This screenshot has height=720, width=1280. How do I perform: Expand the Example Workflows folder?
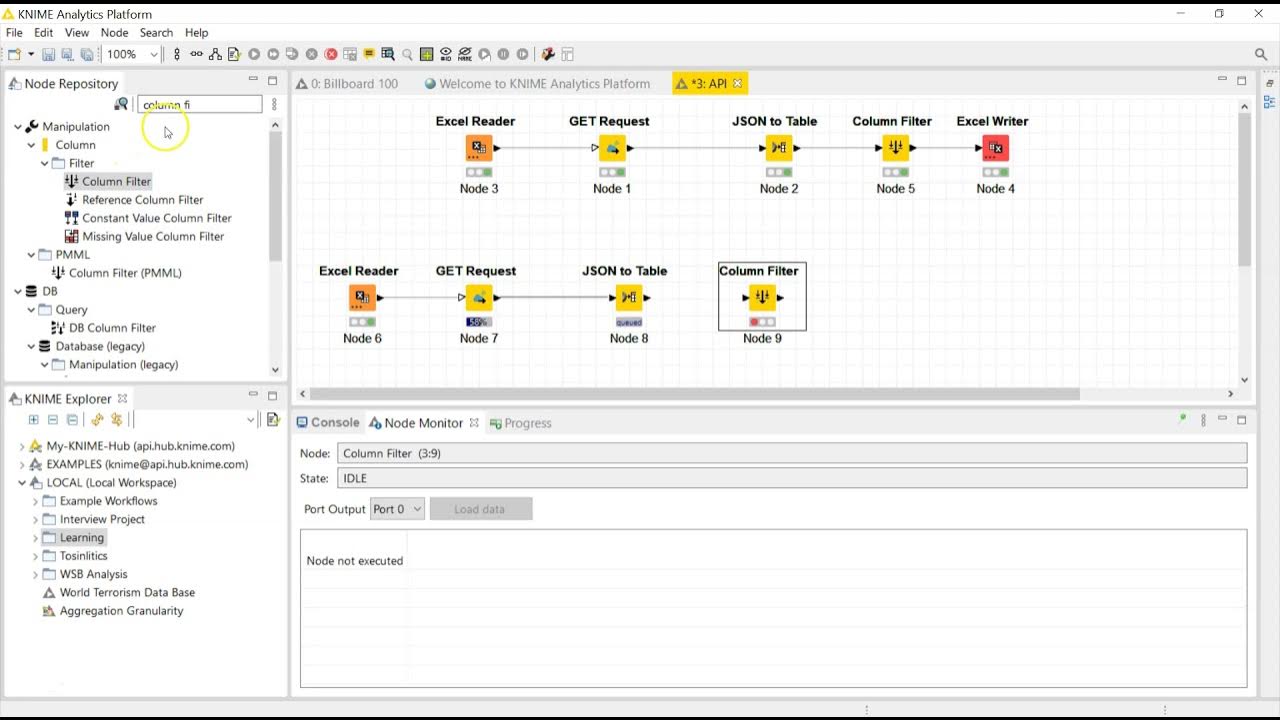pyautogui.click(x=35, y=501)
